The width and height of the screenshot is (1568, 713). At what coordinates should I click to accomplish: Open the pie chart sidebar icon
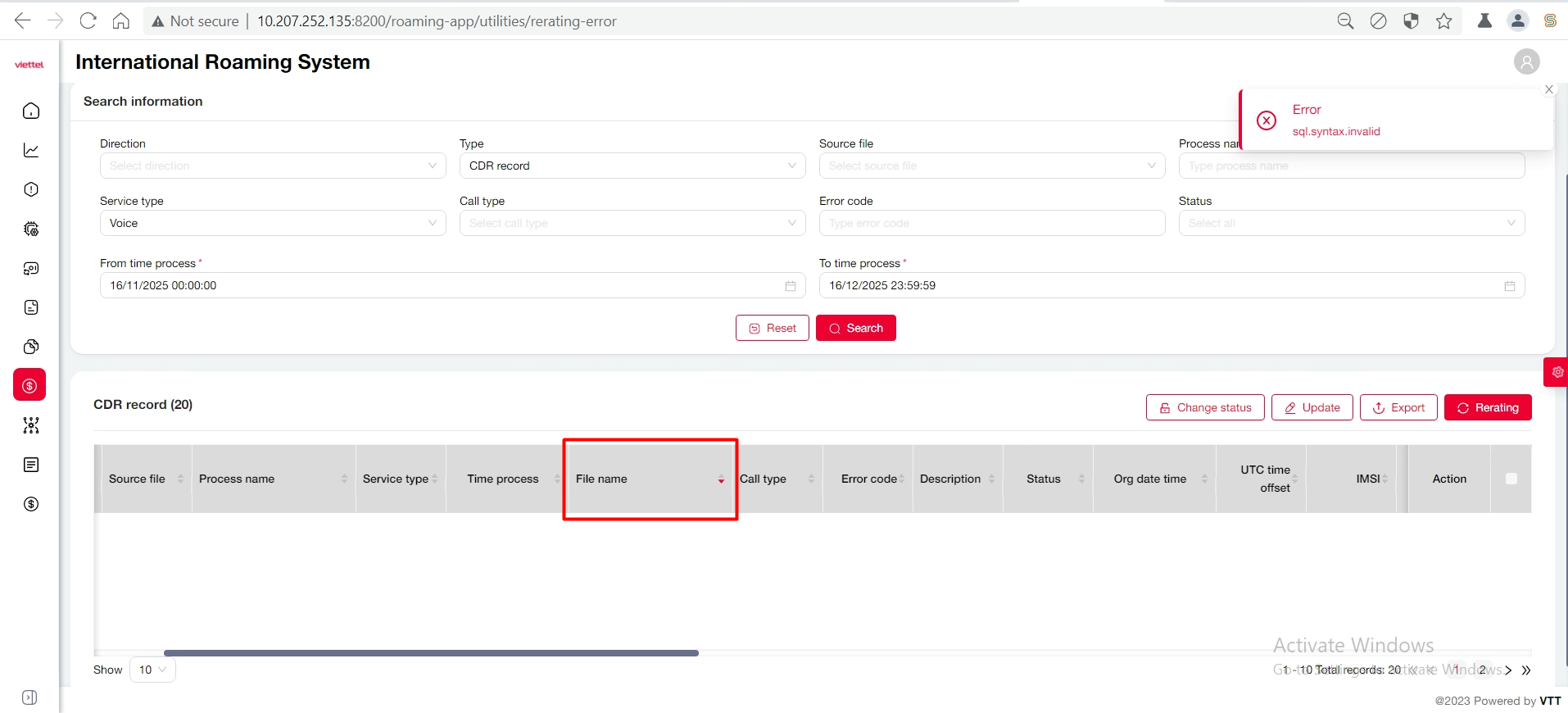(31, 347)
